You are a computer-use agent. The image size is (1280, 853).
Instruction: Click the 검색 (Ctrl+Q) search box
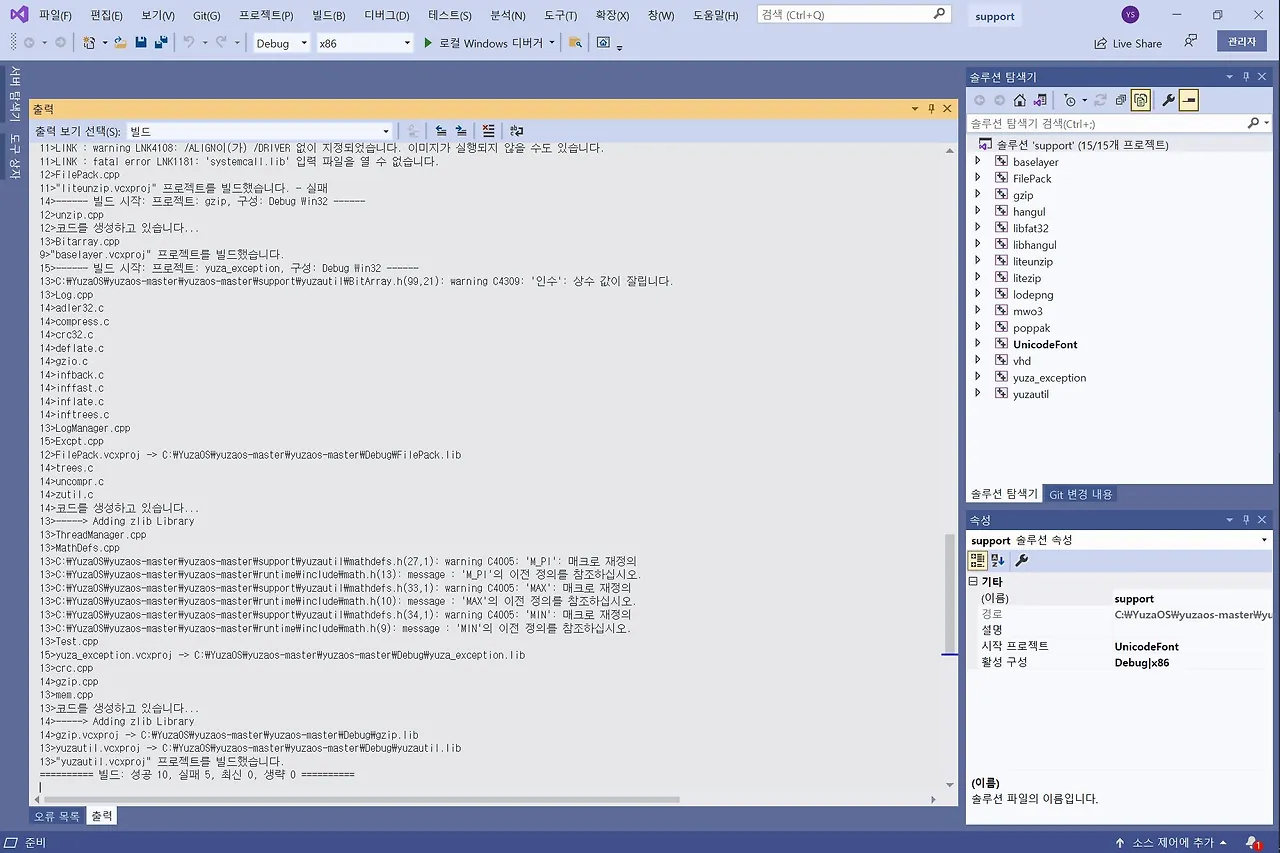pos(853,14)
